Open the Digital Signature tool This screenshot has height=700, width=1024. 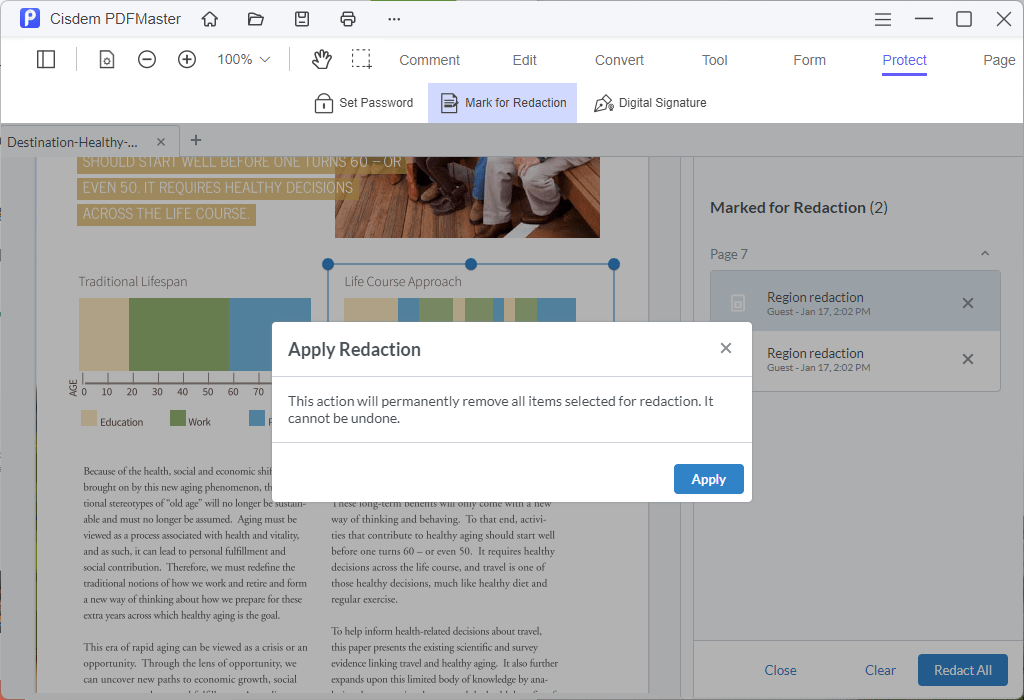point(650,103)
